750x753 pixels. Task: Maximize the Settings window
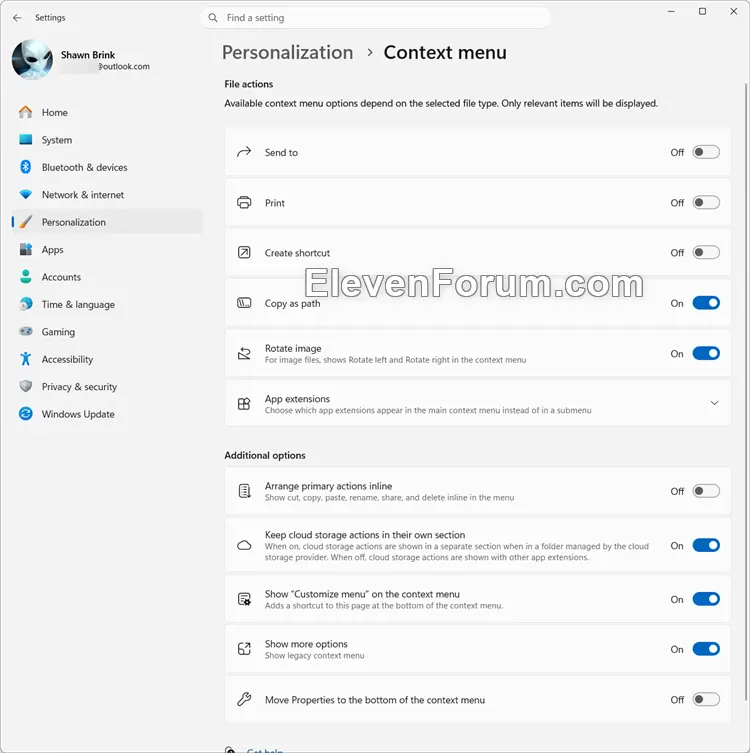(x=702, y=11)
